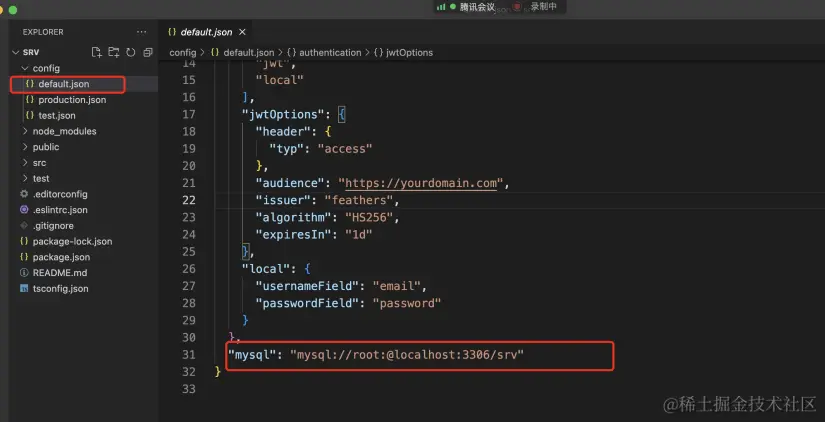Select the default.json editor tab
Viewport: 825px width, 422px height.
tap(207, 32)
